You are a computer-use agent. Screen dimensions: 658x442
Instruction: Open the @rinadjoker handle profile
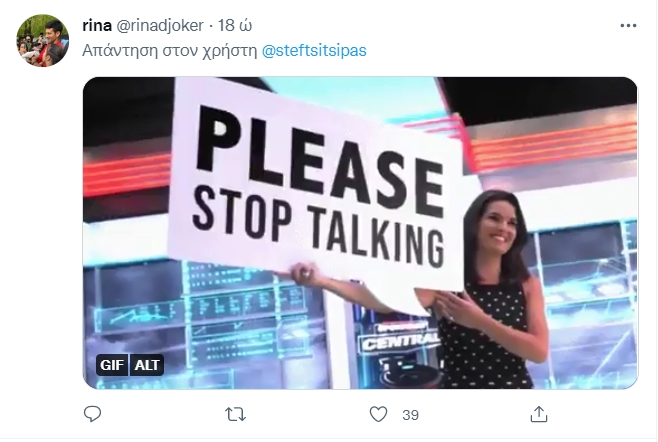click(159, 26)
